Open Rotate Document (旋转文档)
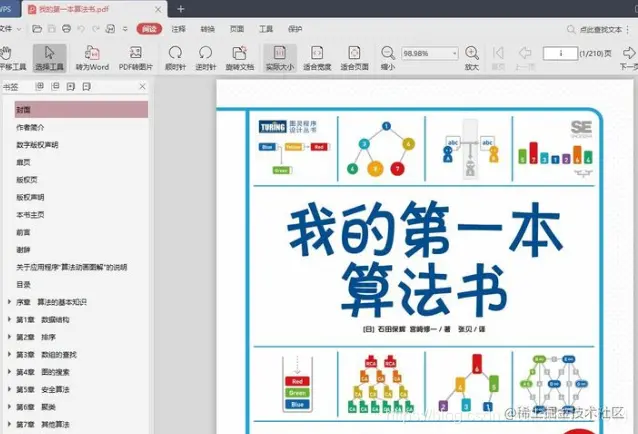 click(240, 58)
